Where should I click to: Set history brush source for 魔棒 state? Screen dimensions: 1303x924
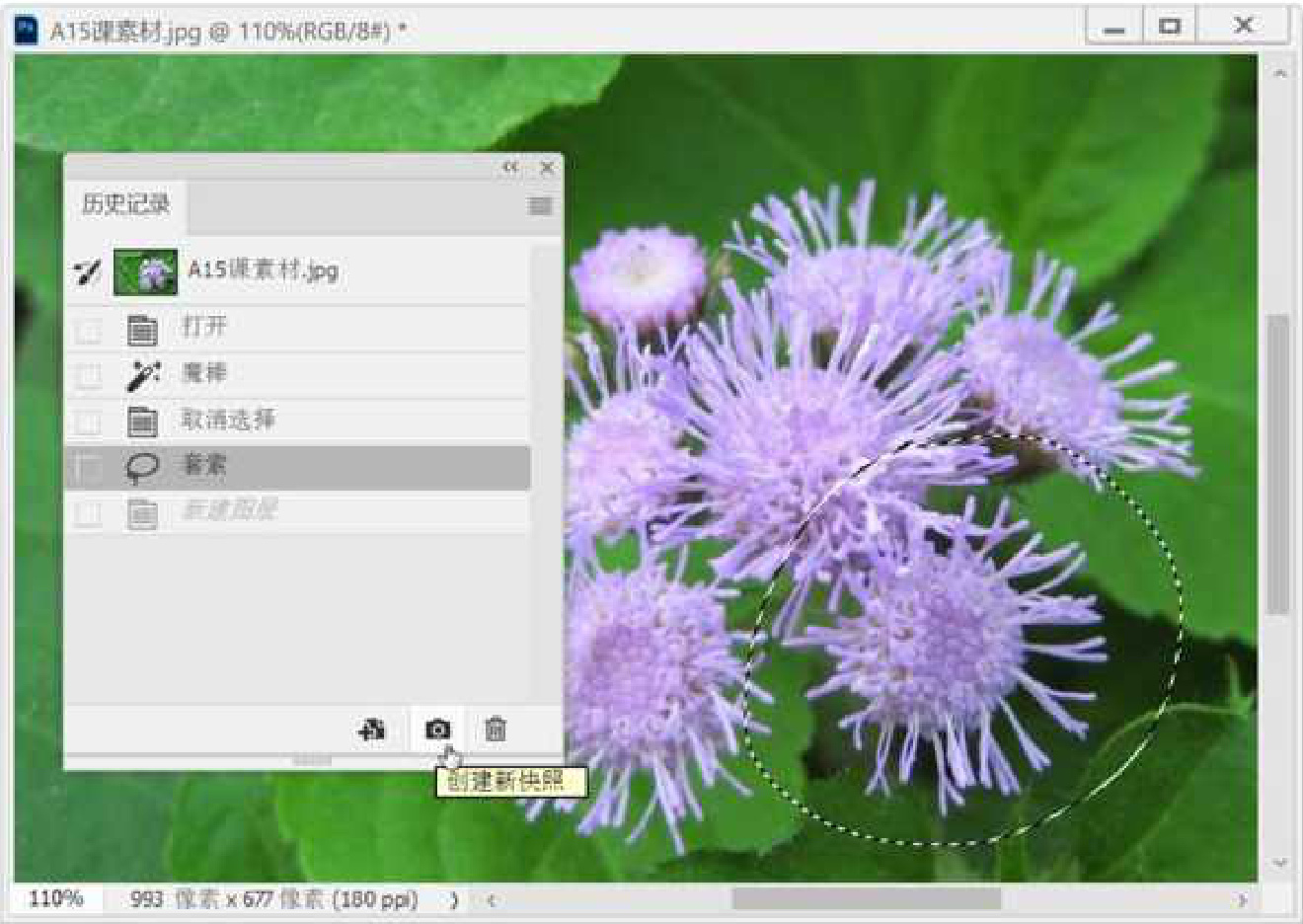(x=89, y=375)
